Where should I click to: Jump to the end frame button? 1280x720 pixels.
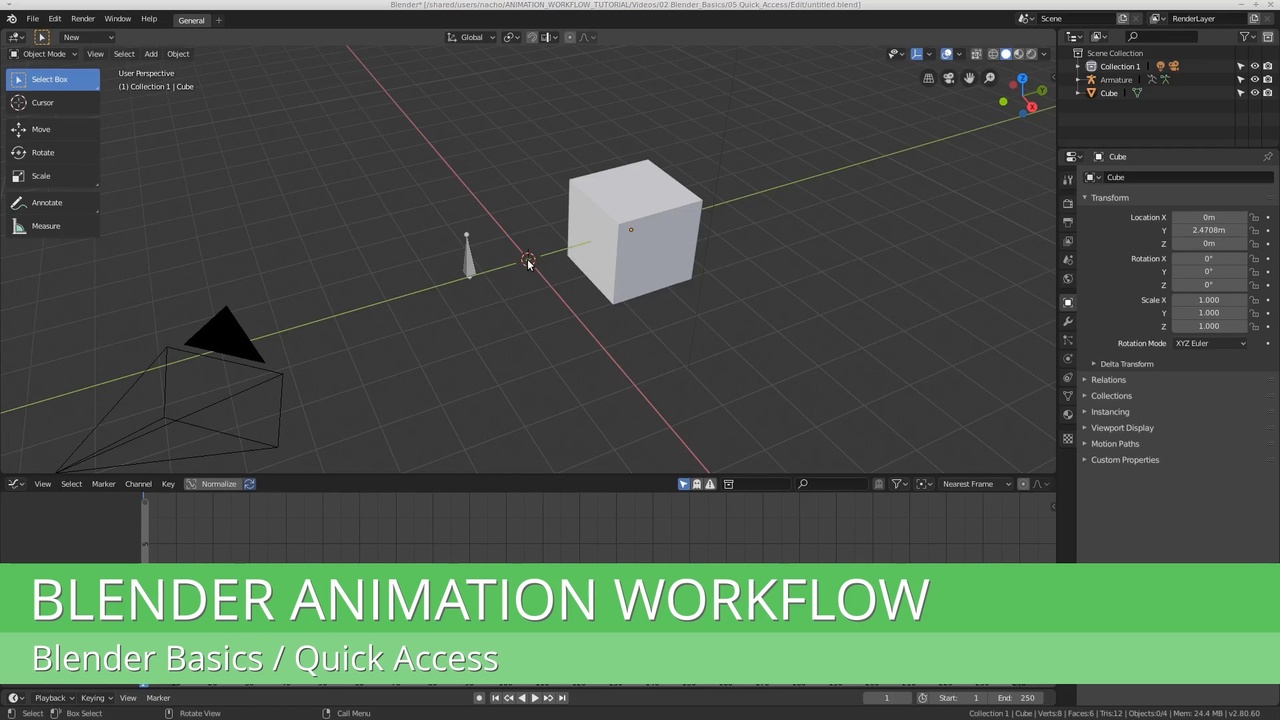tap(562, 698)
